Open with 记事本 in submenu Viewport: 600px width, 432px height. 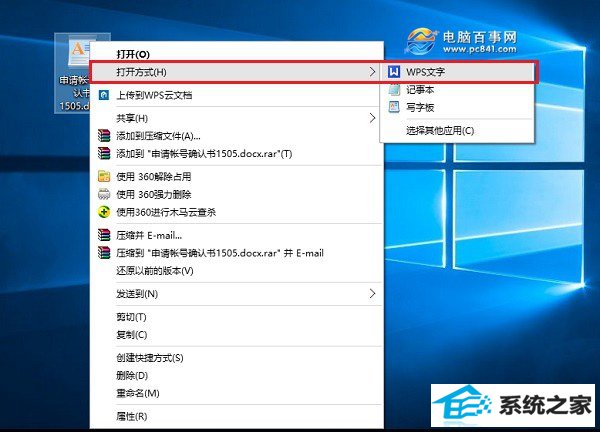tap(457, 90)
